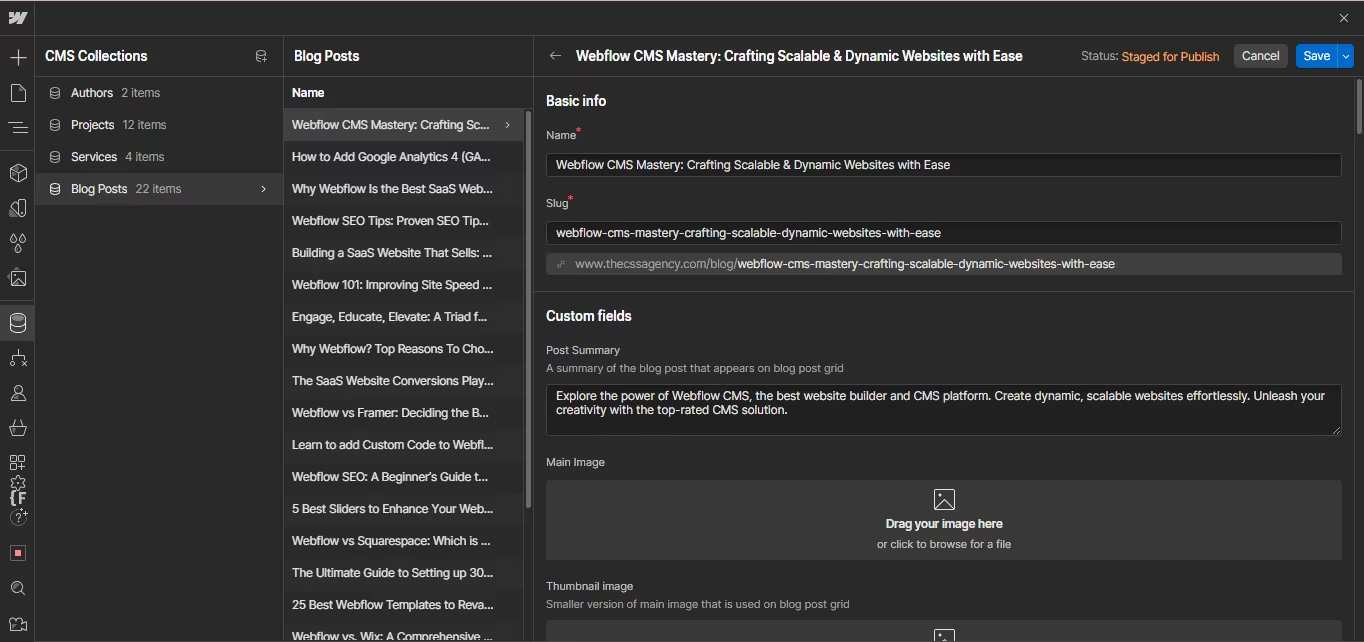
Task: Open the Components cube panel
Action: pos(18,173)
